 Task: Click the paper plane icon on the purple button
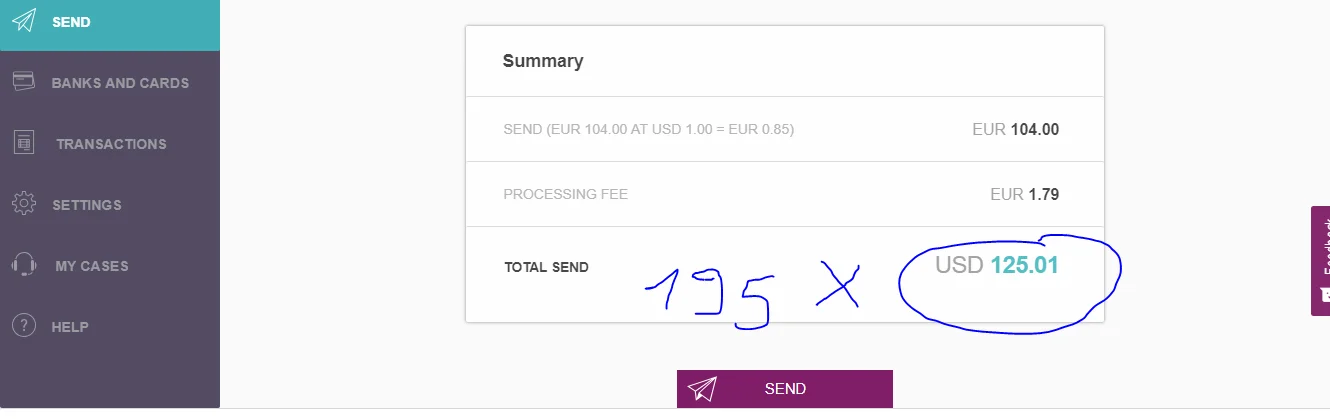tap(703, 389)
